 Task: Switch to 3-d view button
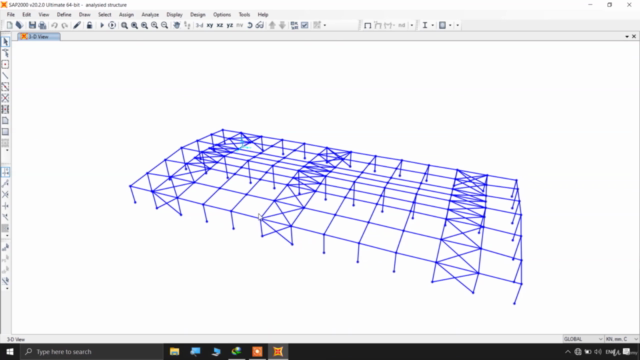coord(199,25)
